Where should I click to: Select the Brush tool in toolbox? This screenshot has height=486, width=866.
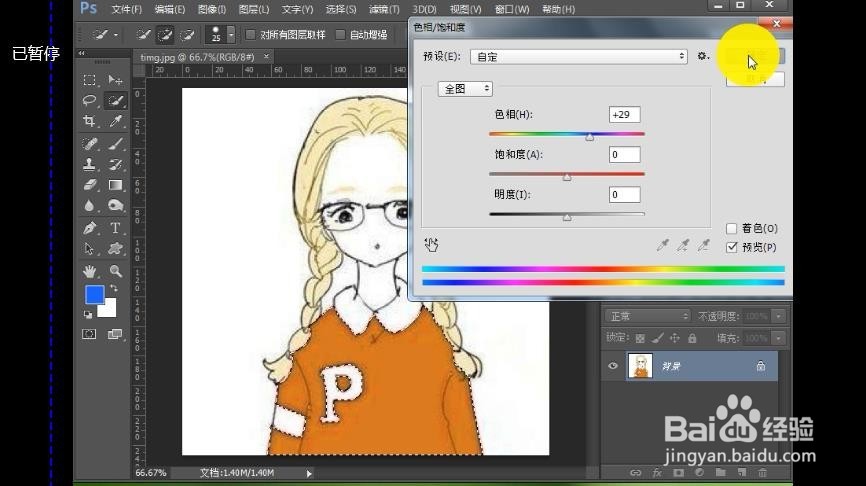click(115, 144)
